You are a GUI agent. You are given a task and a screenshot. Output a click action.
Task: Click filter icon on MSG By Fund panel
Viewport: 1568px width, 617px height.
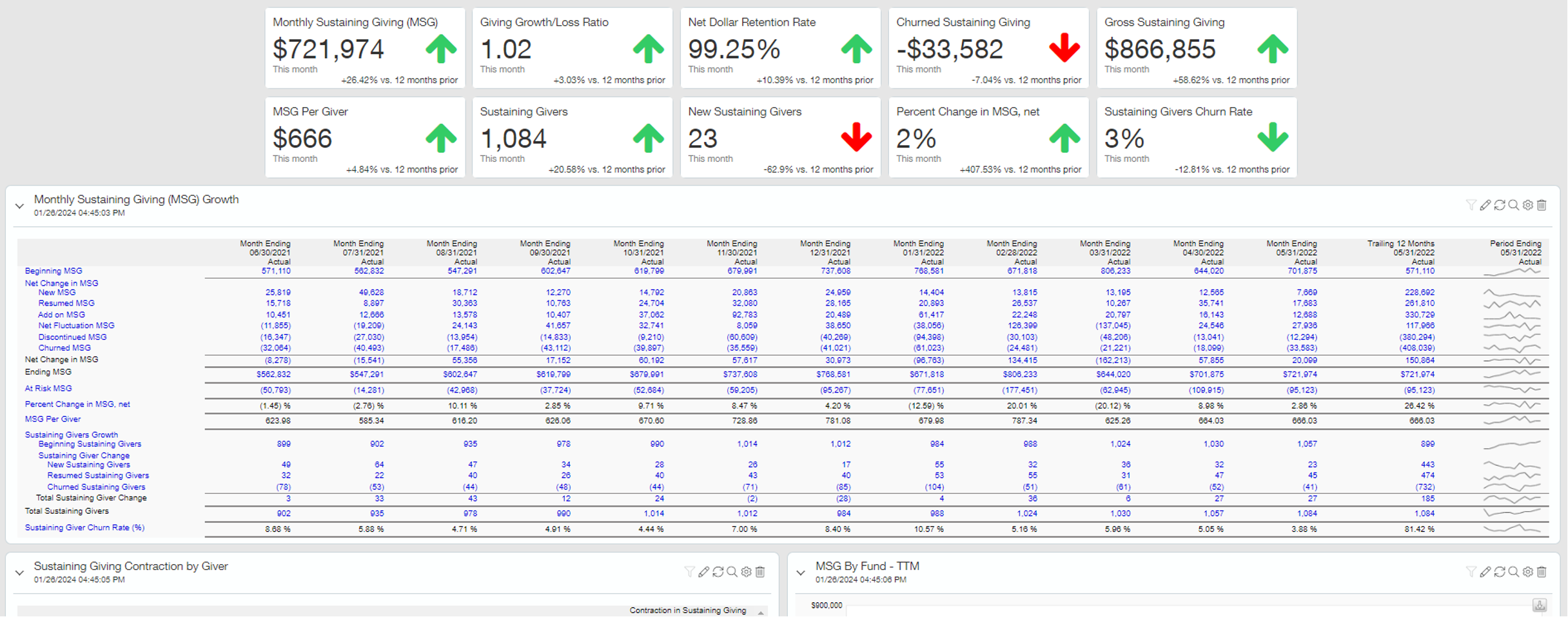[x=1471, y=572]
